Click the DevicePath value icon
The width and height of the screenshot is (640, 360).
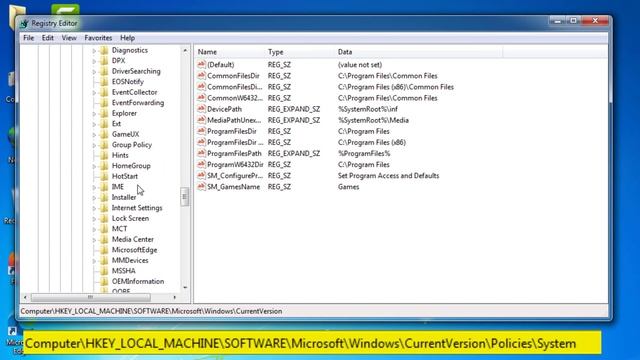click(201, 109)
